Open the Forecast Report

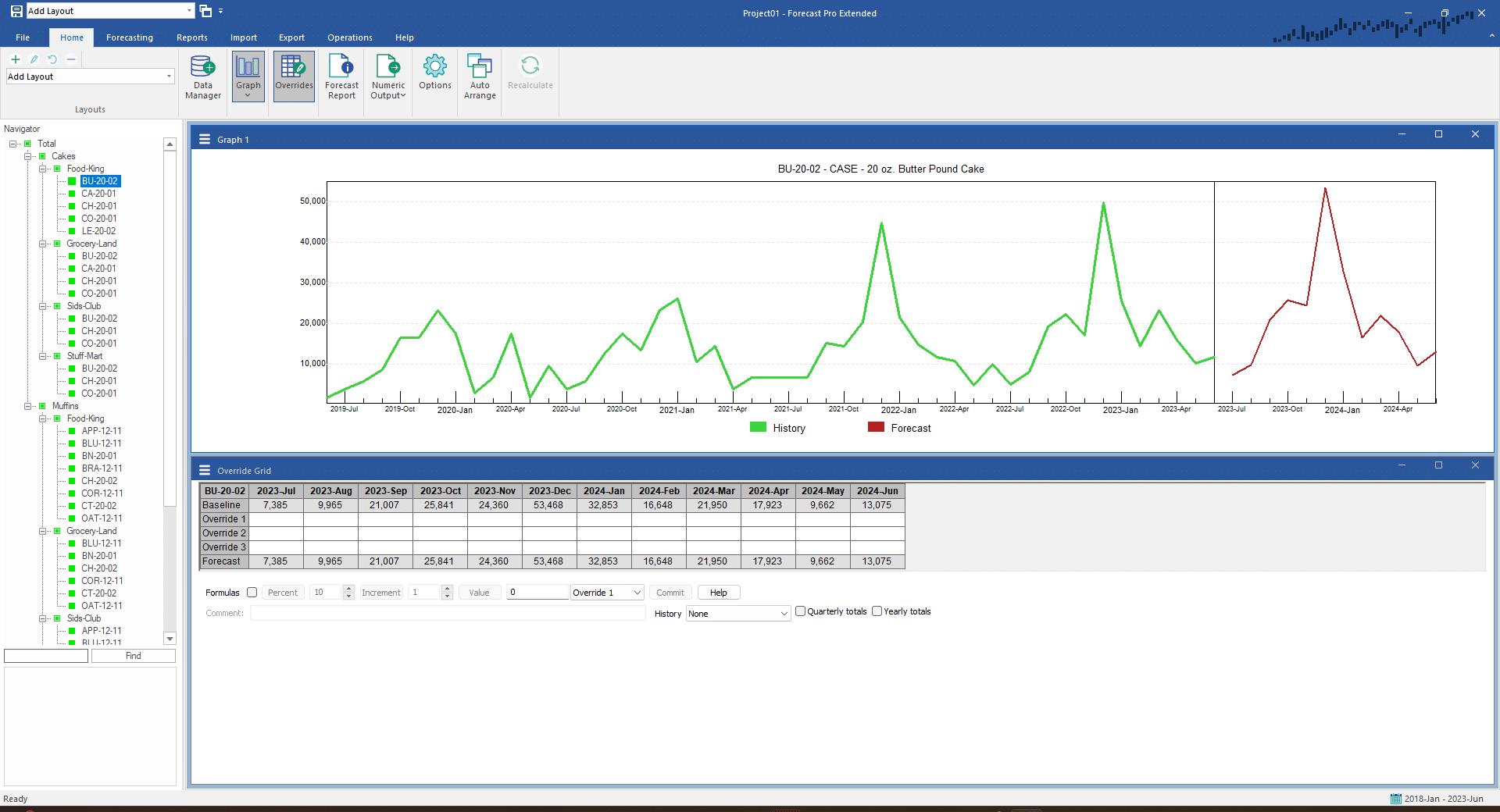click(x=341, y=76)
